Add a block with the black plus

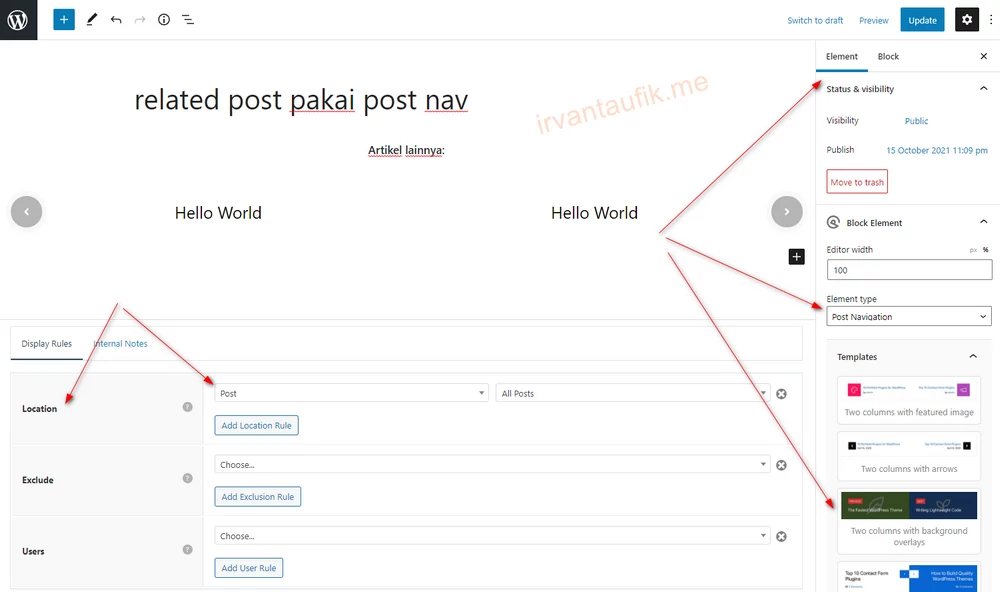click(797, 256)
